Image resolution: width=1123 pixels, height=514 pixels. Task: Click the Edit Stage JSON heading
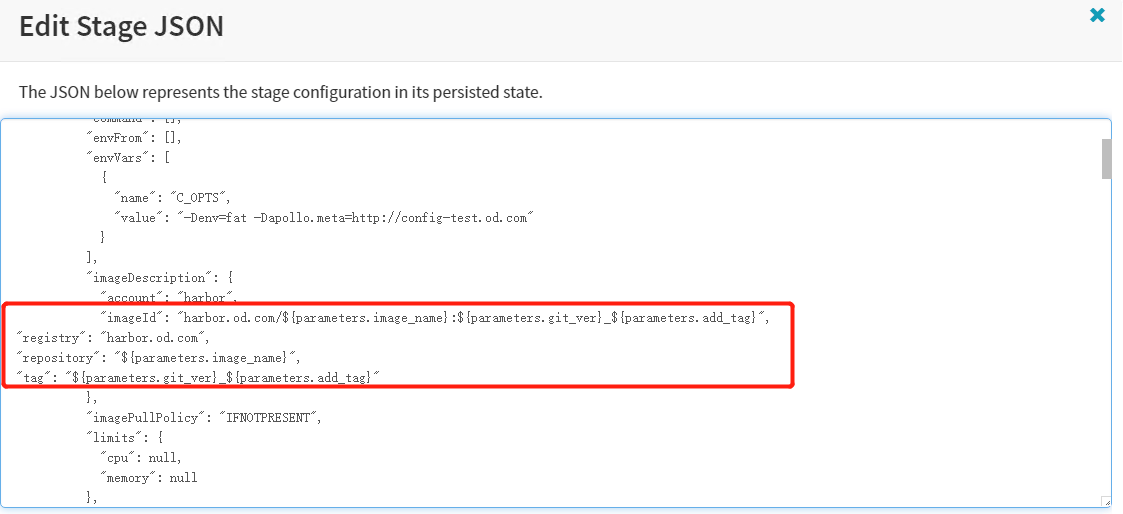pos(121,26)
